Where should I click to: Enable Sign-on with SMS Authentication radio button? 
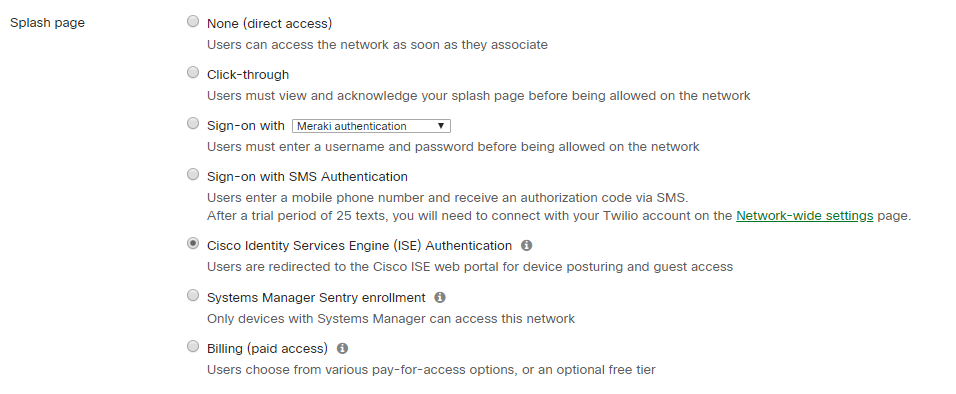pyautogui.click(x=193, y=175)
